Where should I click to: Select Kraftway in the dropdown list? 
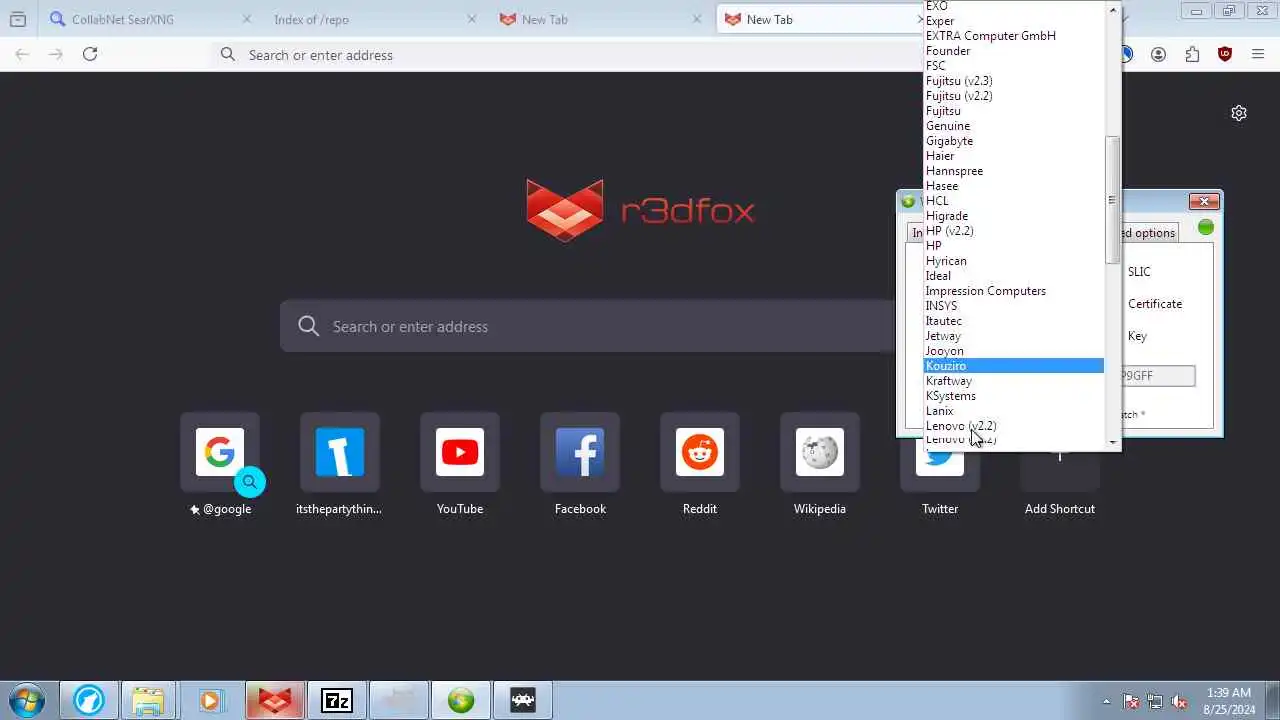(1013, 381)
